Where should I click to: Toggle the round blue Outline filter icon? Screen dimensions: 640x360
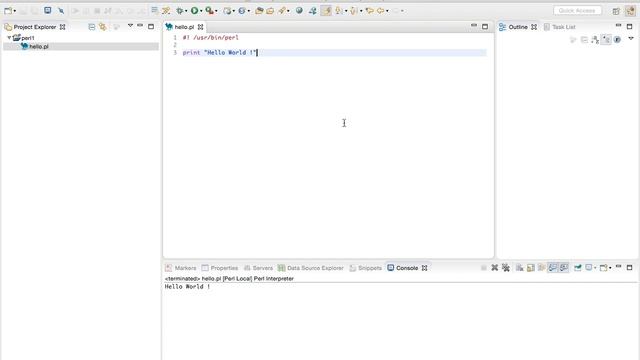(617, 40)
